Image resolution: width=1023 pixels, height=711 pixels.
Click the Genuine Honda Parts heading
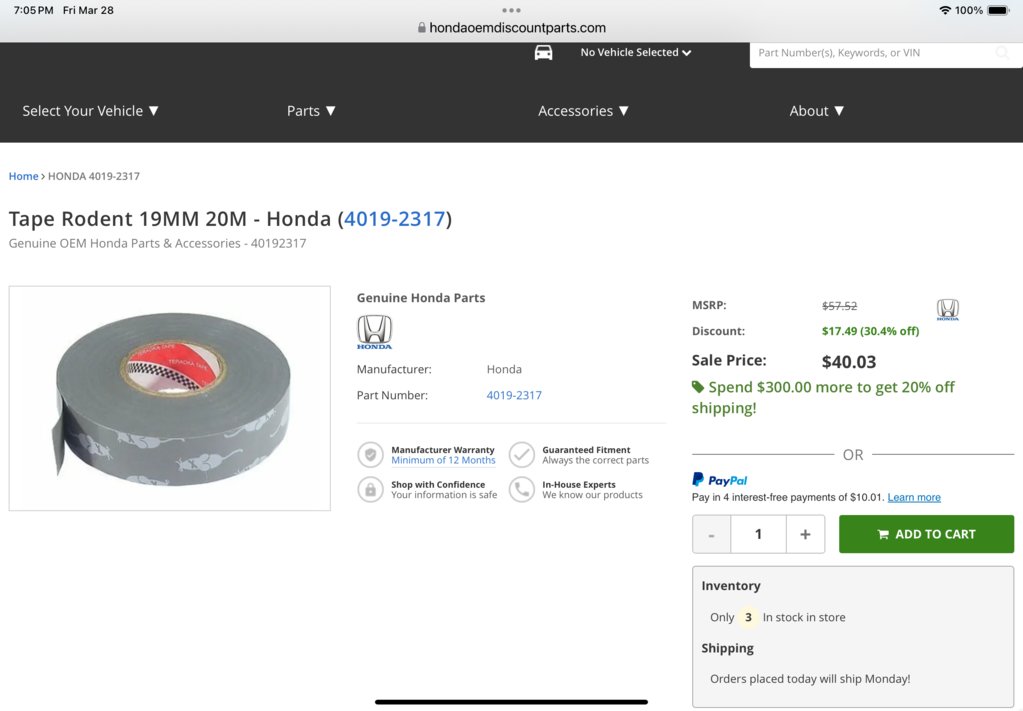coord(421,298)
